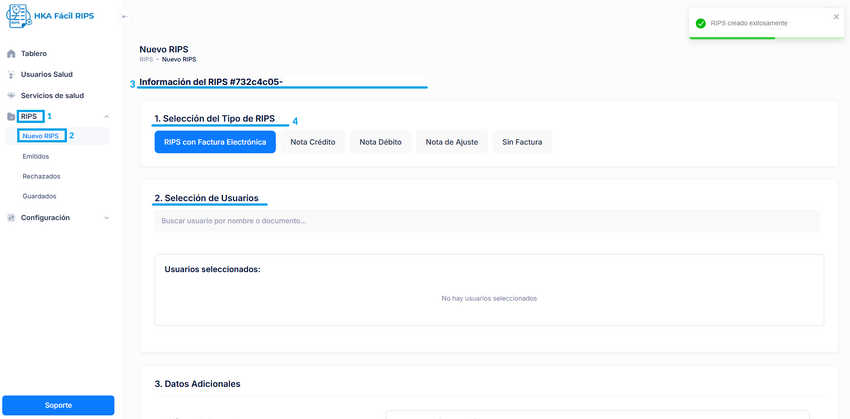The image size is (850, 419).
Task: Select RIPS con Factura Electrónica type
Action: pos(215,142)
